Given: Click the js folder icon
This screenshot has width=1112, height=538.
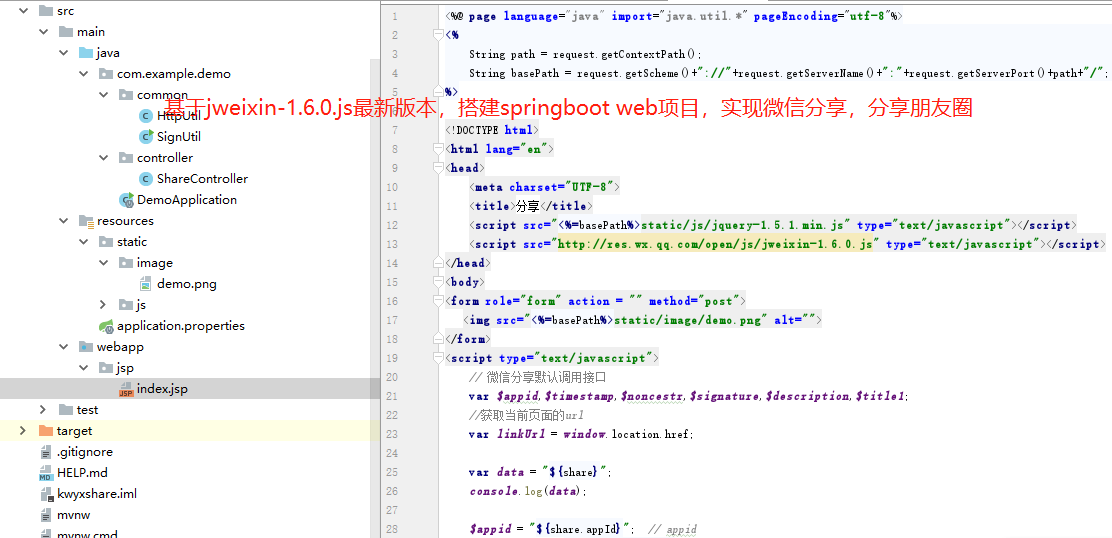Looking at the screenshot, I should point(126,305).
